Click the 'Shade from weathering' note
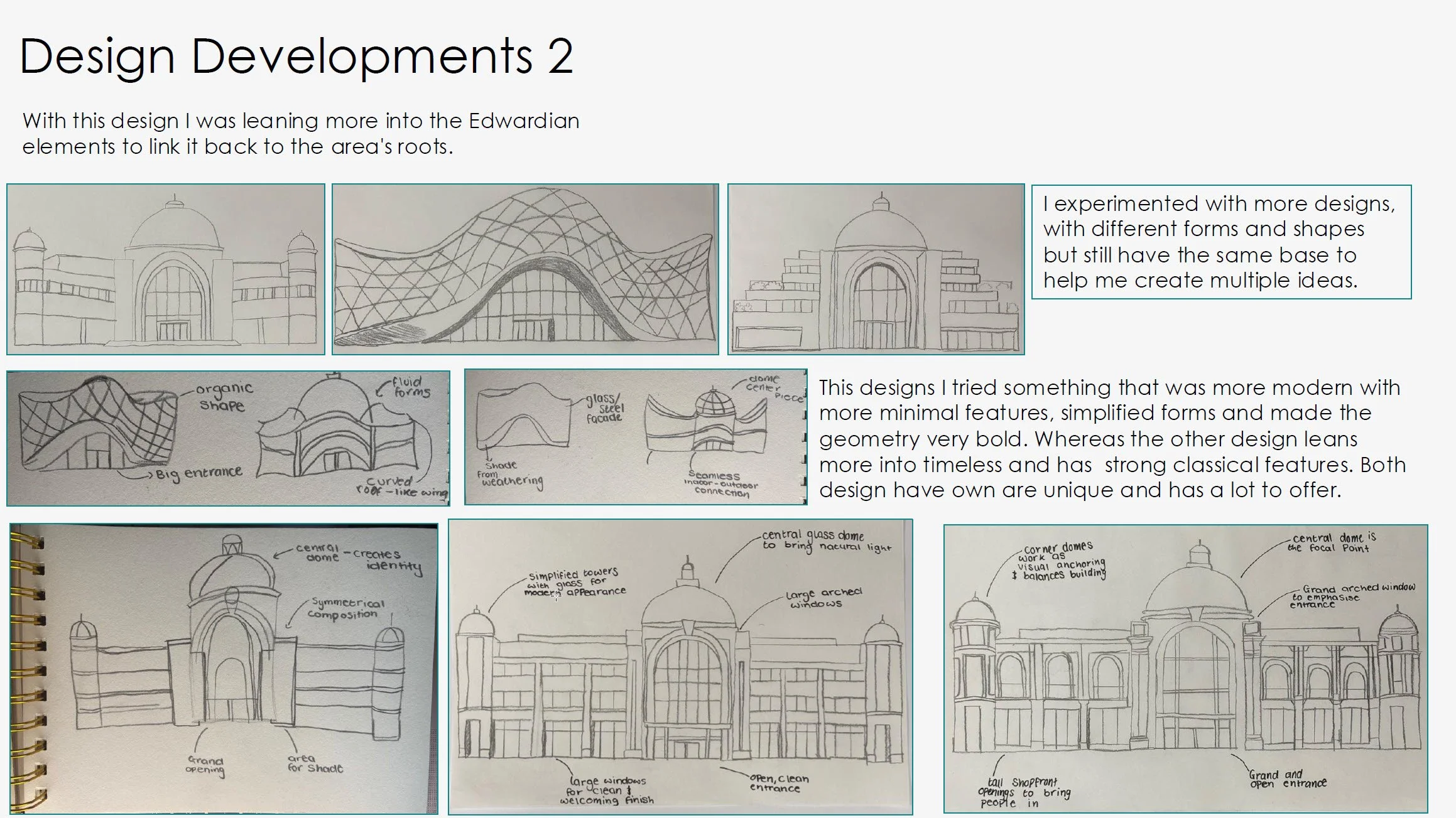Viewport: 1456px width, 818px height. pyautogui.click(x=510, y=475)
